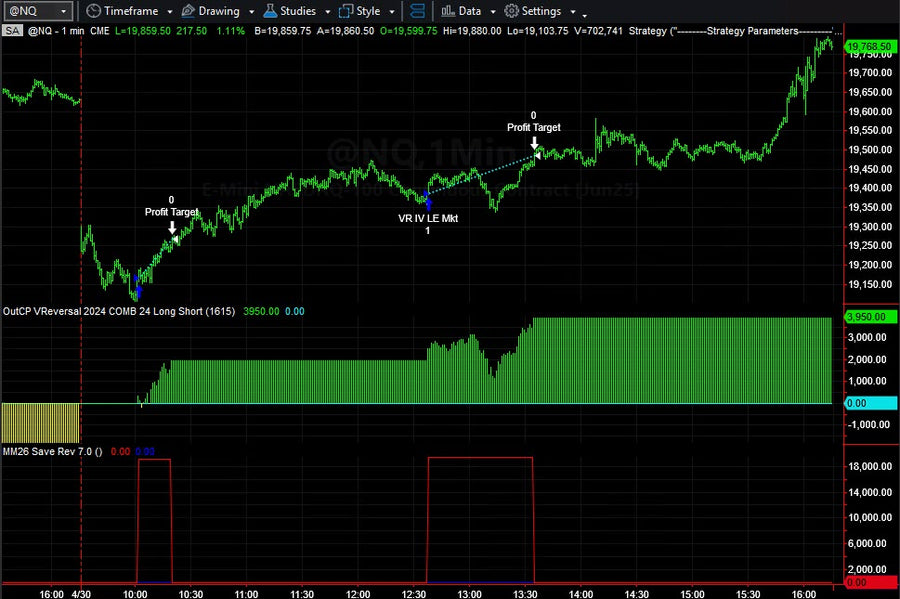Click the 4/30 date label on time axis
Viewport: 900px width, 599px height.
(x=81, y=594)
